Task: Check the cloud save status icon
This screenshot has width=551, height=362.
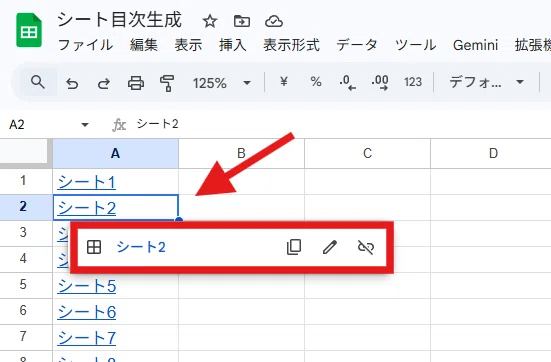Action: (x=274, y=21)
